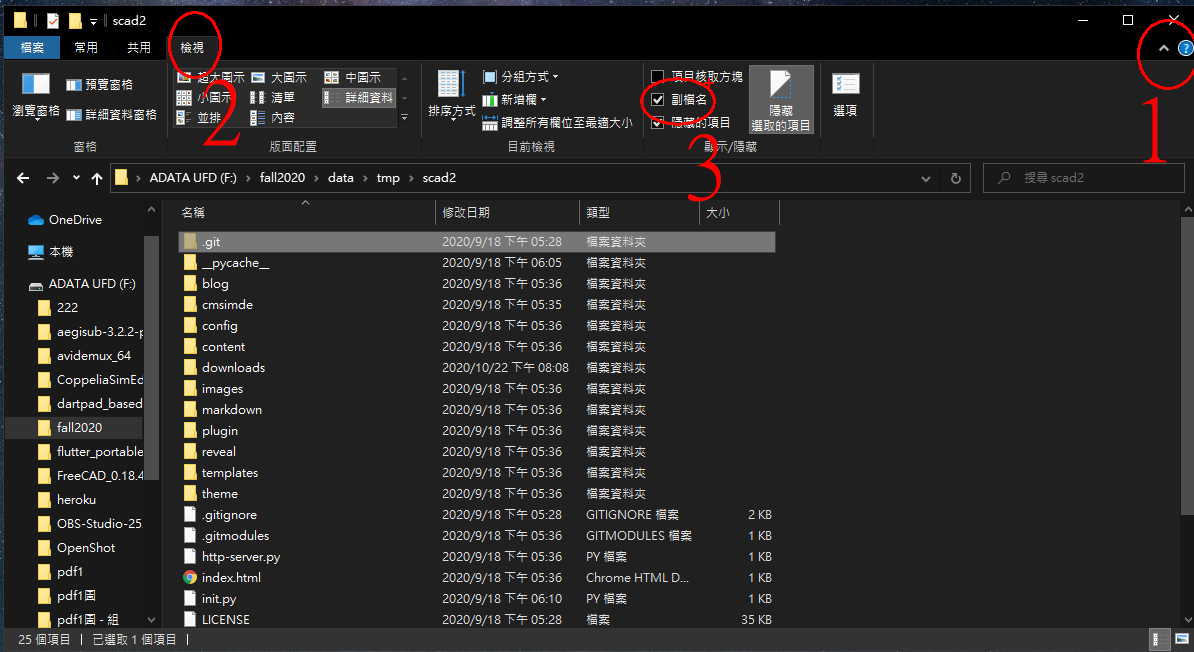
Task: Select the fall2020 folder in navigation pane
Action: click(x=79, y=427)
